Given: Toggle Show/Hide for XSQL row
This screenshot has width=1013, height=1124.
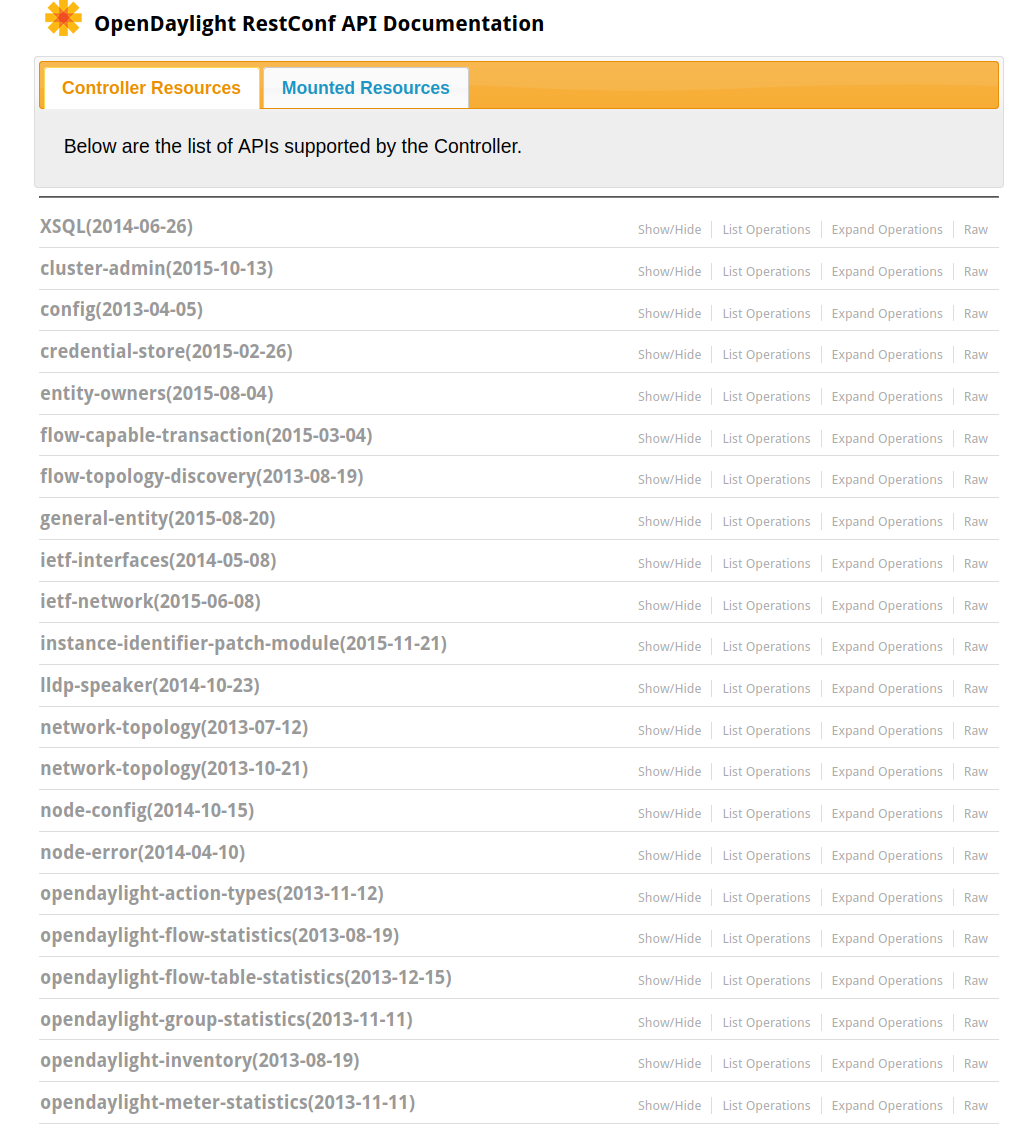Looking at the screenshot, I should (x=670, y=230).
